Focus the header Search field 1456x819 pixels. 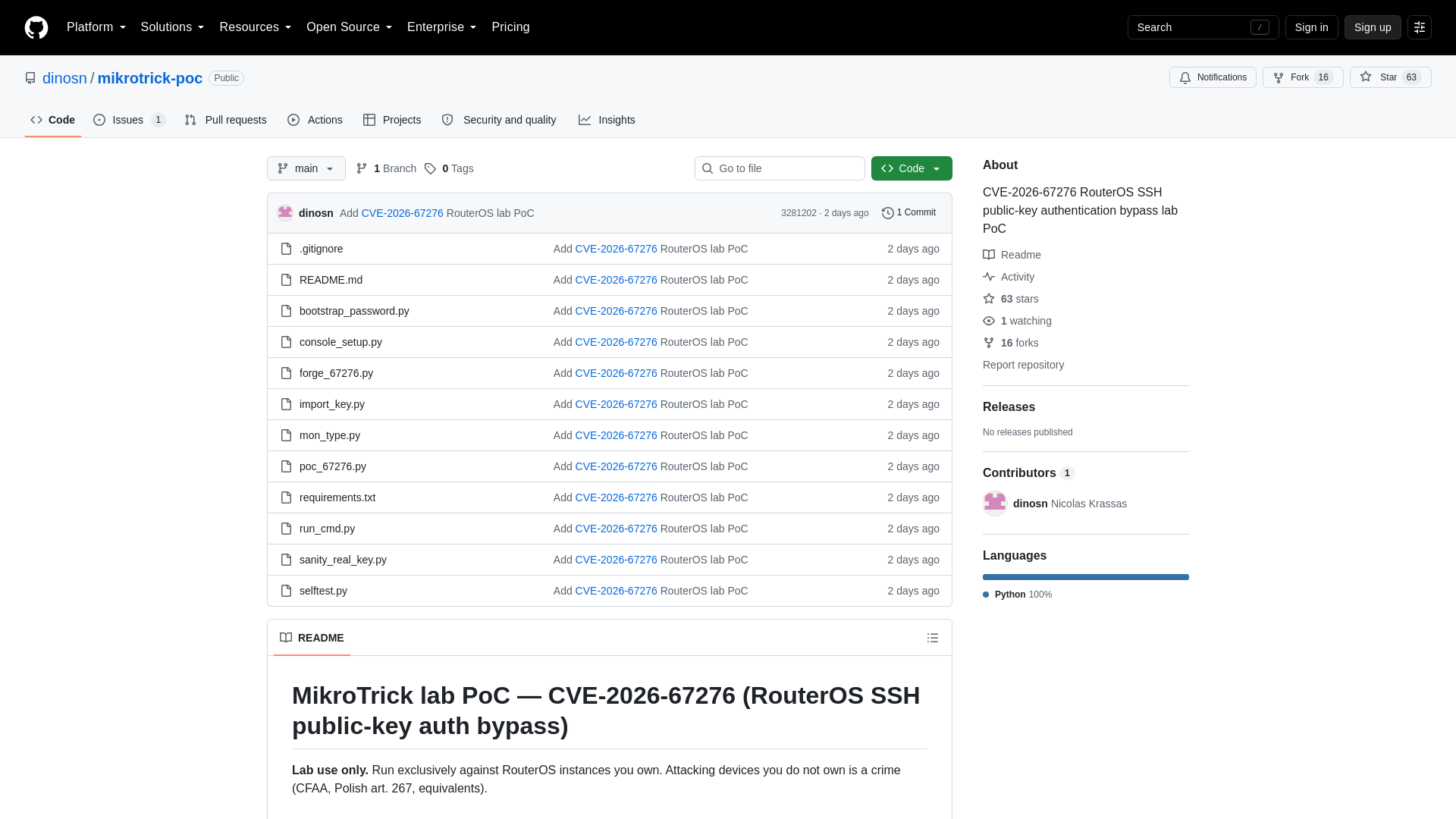pyautogui.click(x=1203, y=27)
